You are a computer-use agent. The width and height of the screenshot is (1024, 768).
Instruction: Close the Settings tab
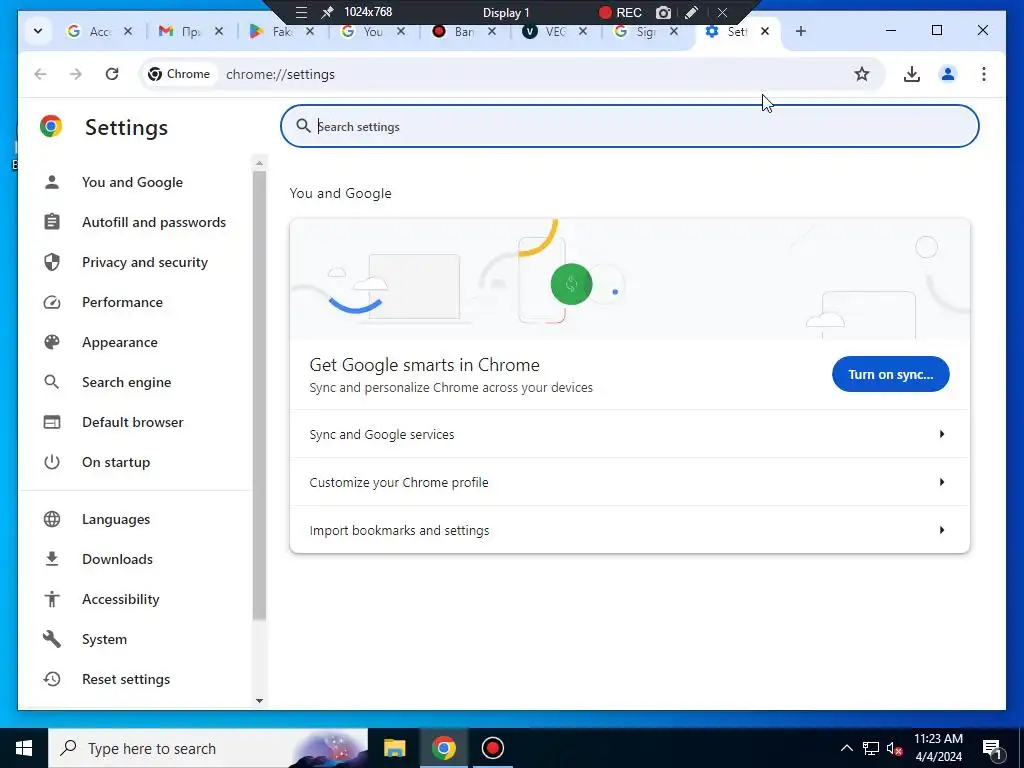tap(765, 31)
